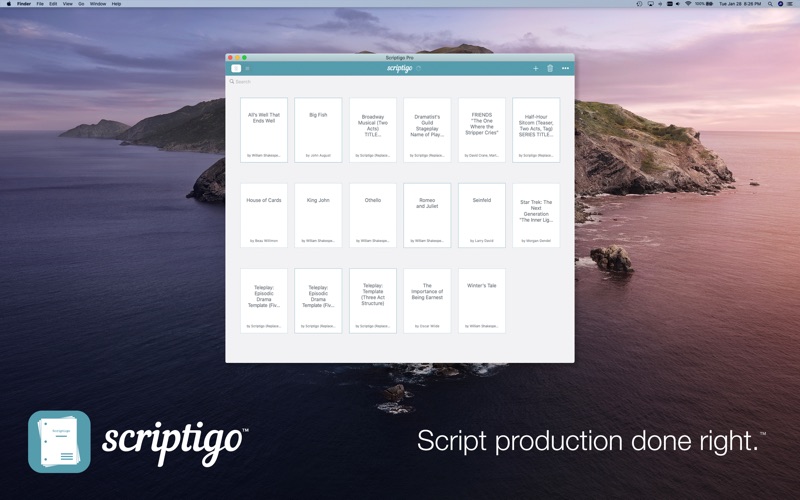Click the 100% battery indicator
Viewport: 800px width, 500px height.
pos(703,4)
